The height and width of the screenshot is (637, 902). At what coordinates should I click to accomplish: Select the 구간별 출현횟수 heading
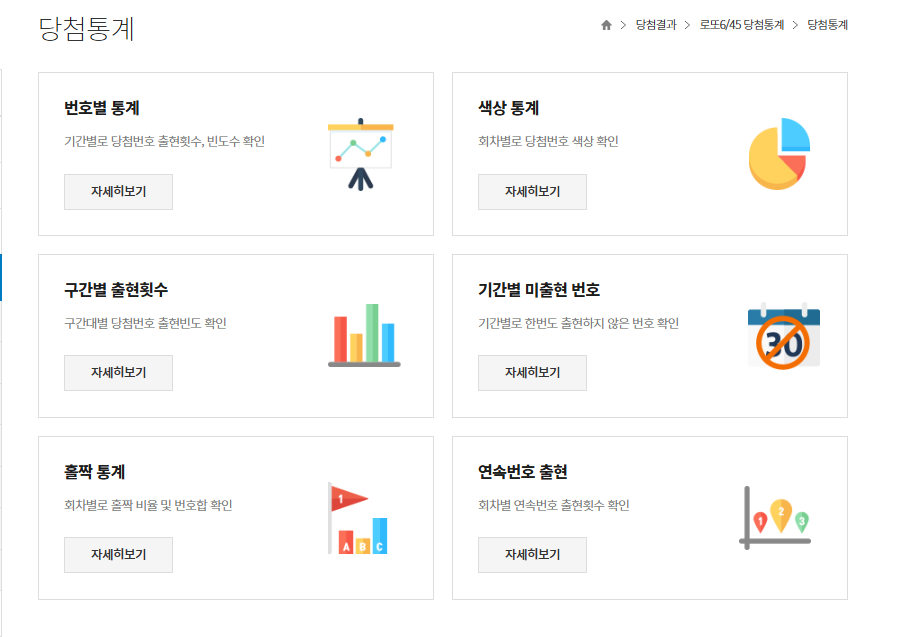pos(116,289)
